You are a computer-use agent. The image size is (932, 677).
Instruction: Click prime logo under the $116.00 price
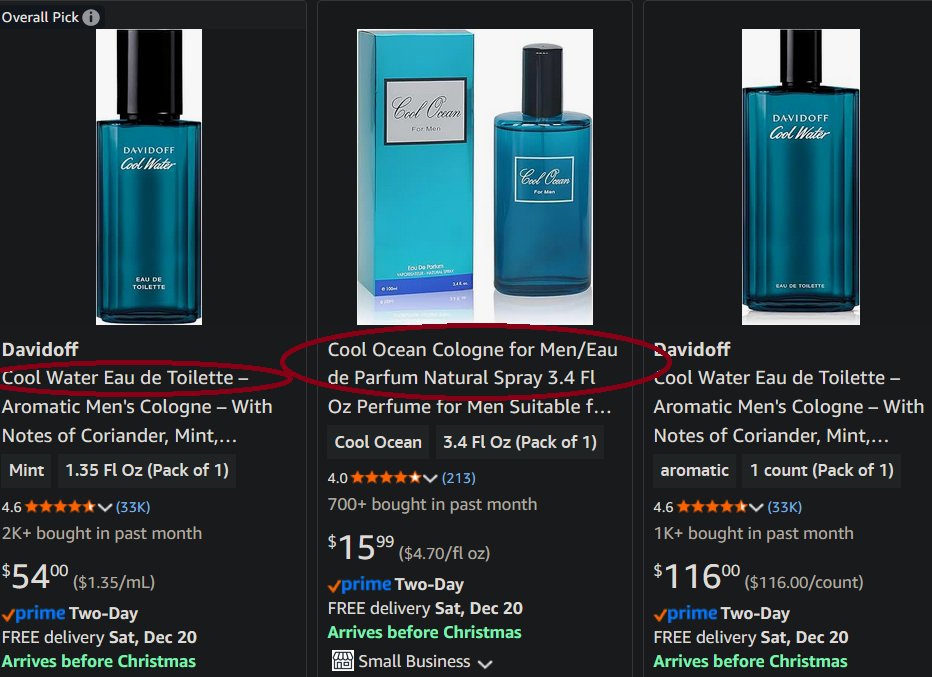(x=685, y=613)
